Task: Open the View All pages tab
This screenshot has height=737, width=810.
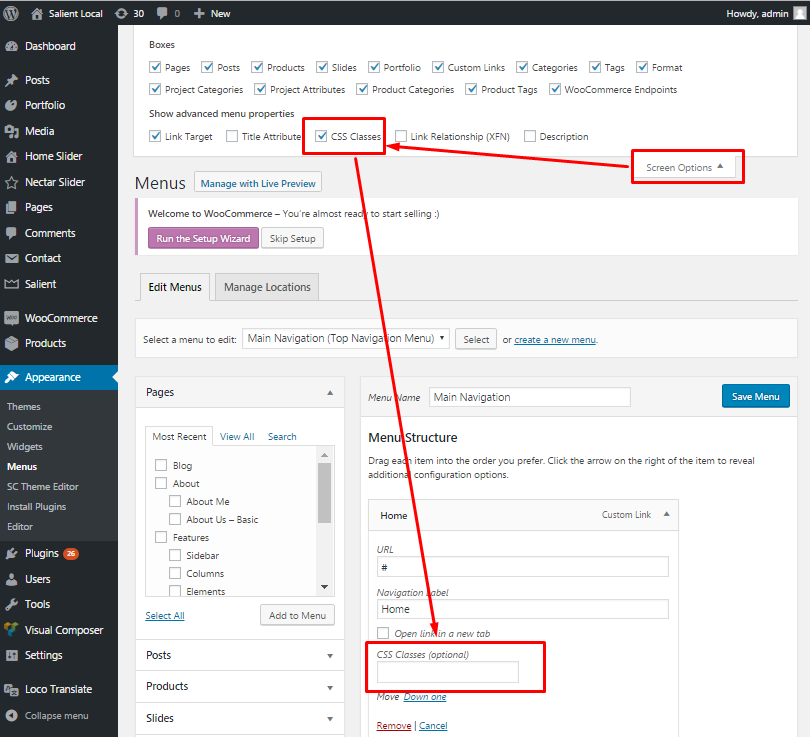Action: pos(237,437)
